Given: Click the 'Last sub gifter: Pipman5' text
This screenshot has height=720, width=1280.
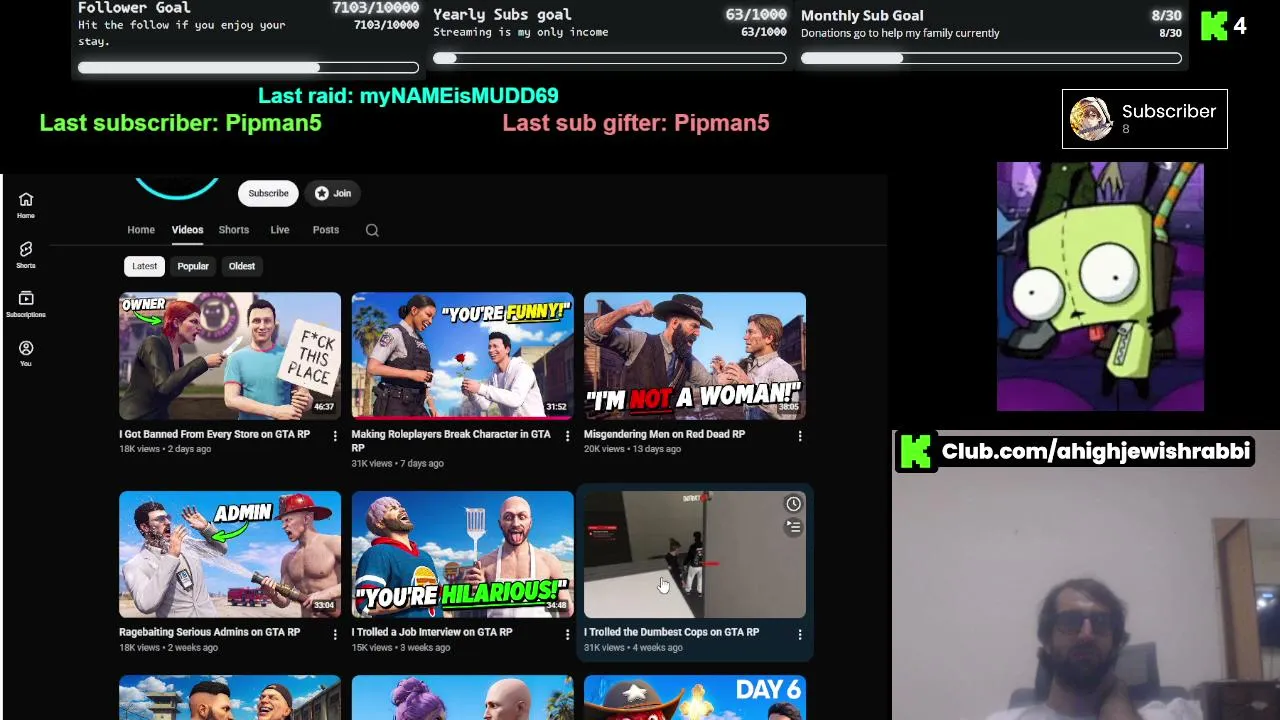Looking at the screenshot, I should (636, 123).
